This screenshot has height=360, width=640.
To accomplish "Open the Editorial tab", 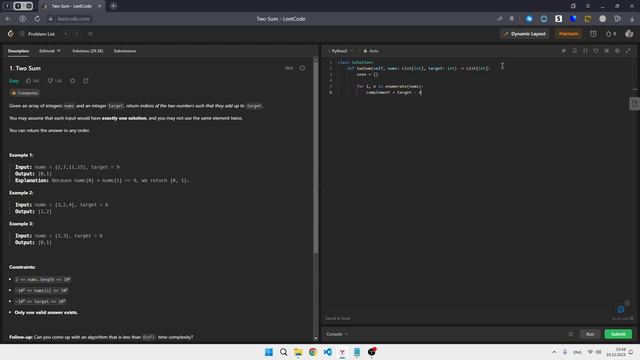I will pos(49,51).
